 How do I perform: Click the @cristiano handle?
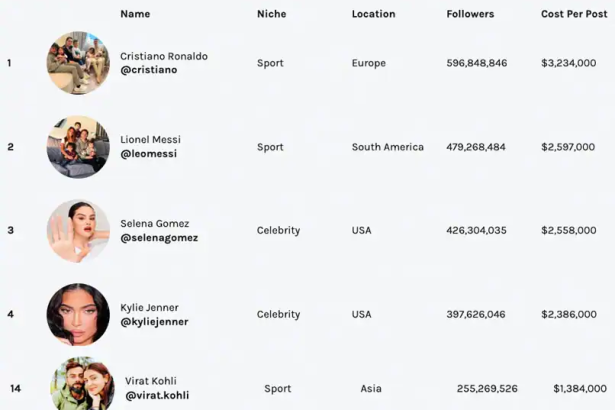pyautogui.click(x=149, y=70)
